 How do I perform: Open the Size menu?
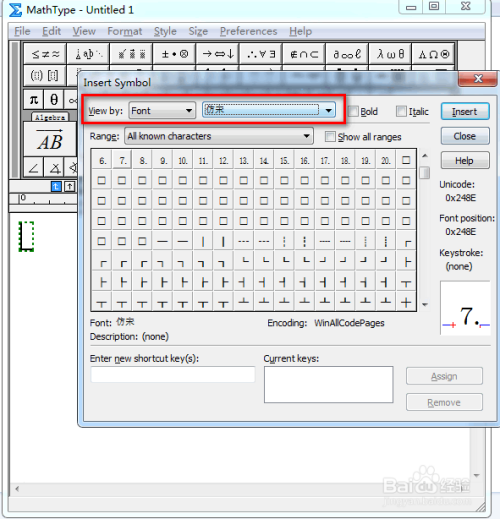(198, 31)
